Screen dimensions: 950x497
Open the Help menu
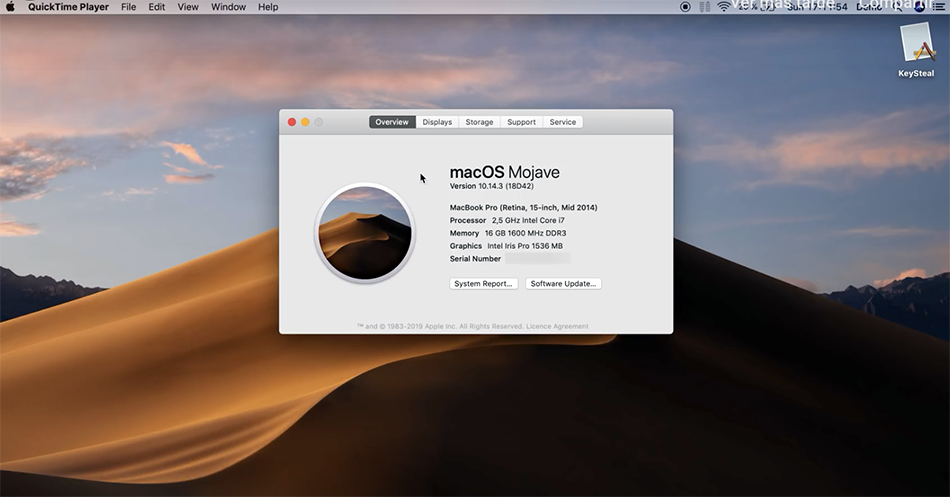tap(268, 7)
